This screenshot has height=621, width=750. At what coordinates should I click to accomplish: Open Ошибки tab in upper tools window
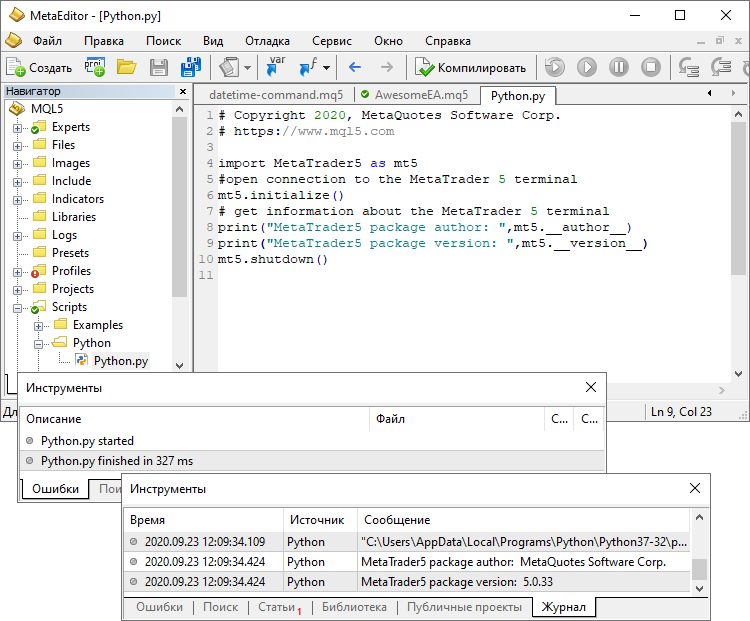[55, 488]
